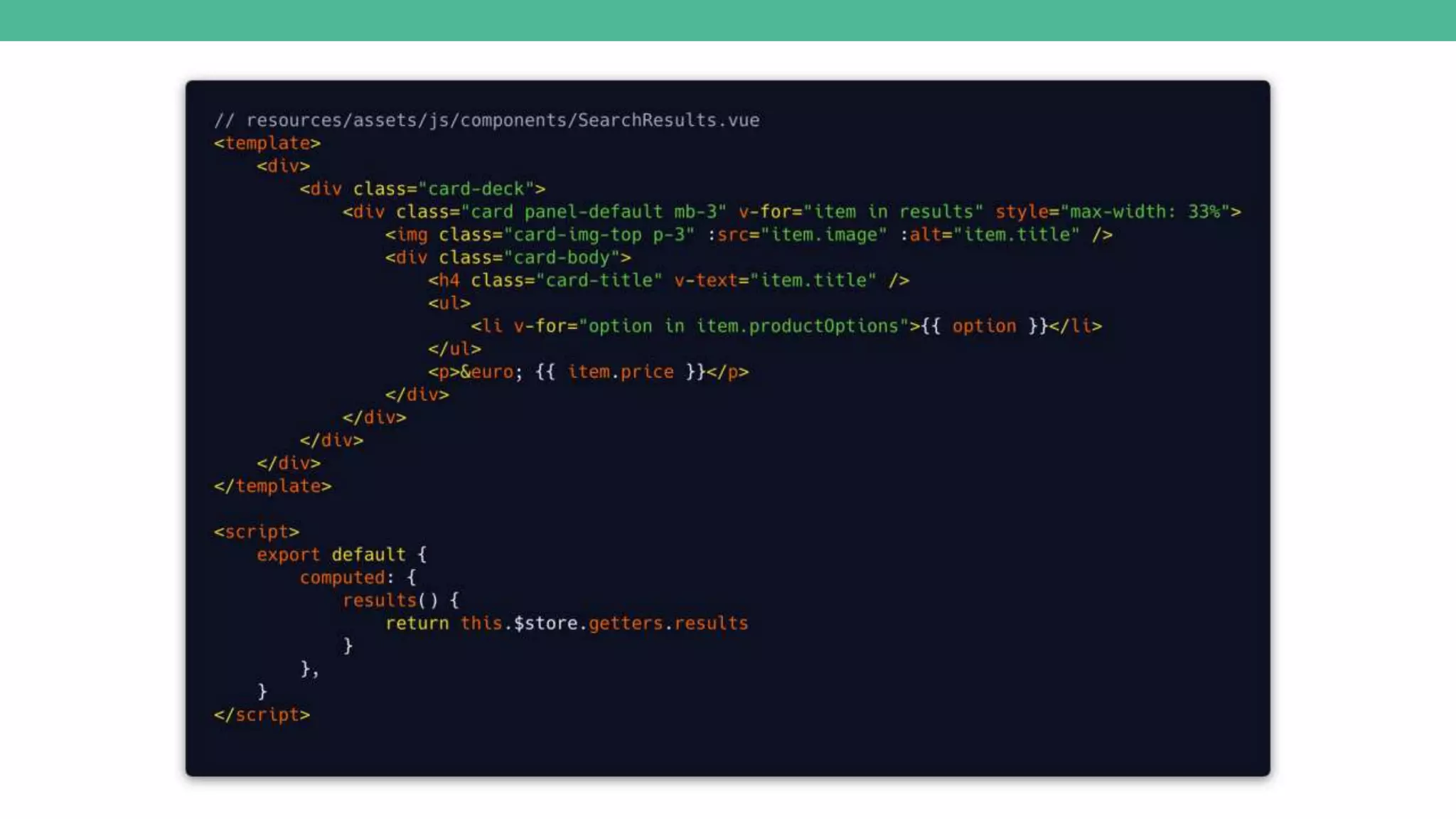Screen dimensions: 1456x819
Task: Click the closing template tag
Action: click(272, 486)
